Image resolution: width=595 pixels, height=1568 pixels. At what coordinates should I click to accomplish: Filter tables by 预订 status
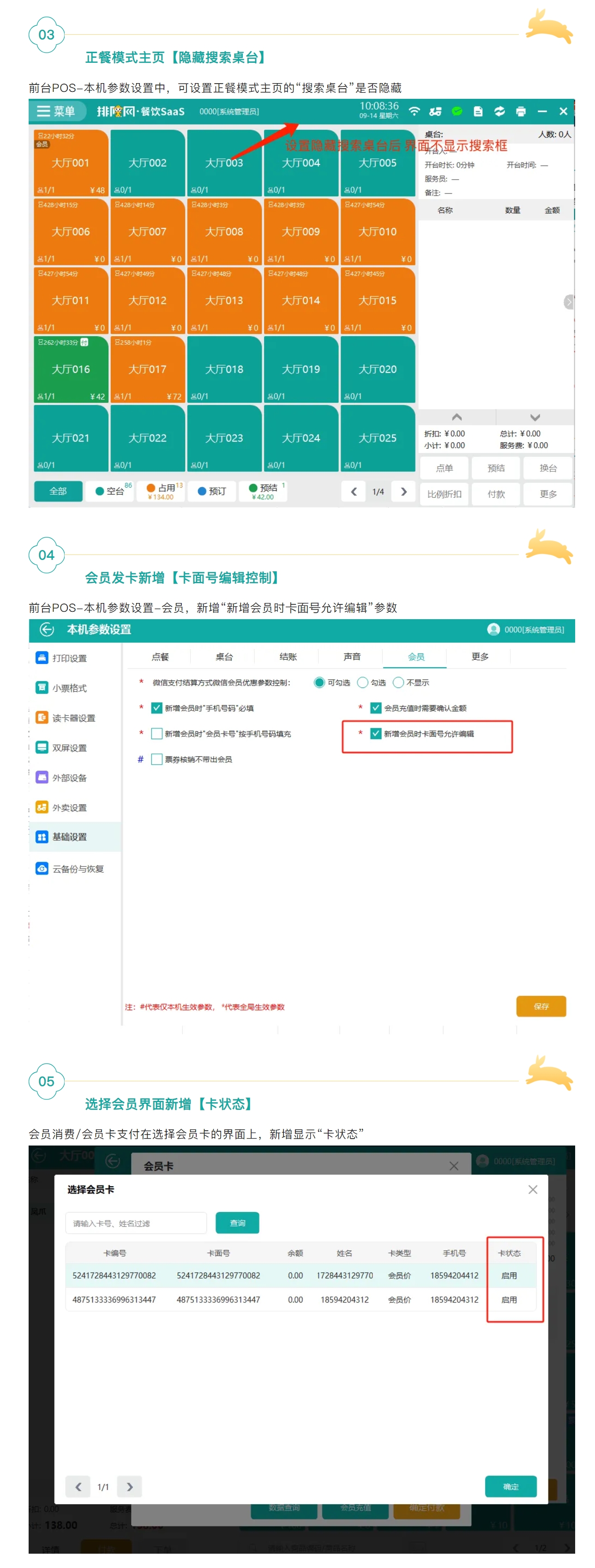tap(212, 491)
